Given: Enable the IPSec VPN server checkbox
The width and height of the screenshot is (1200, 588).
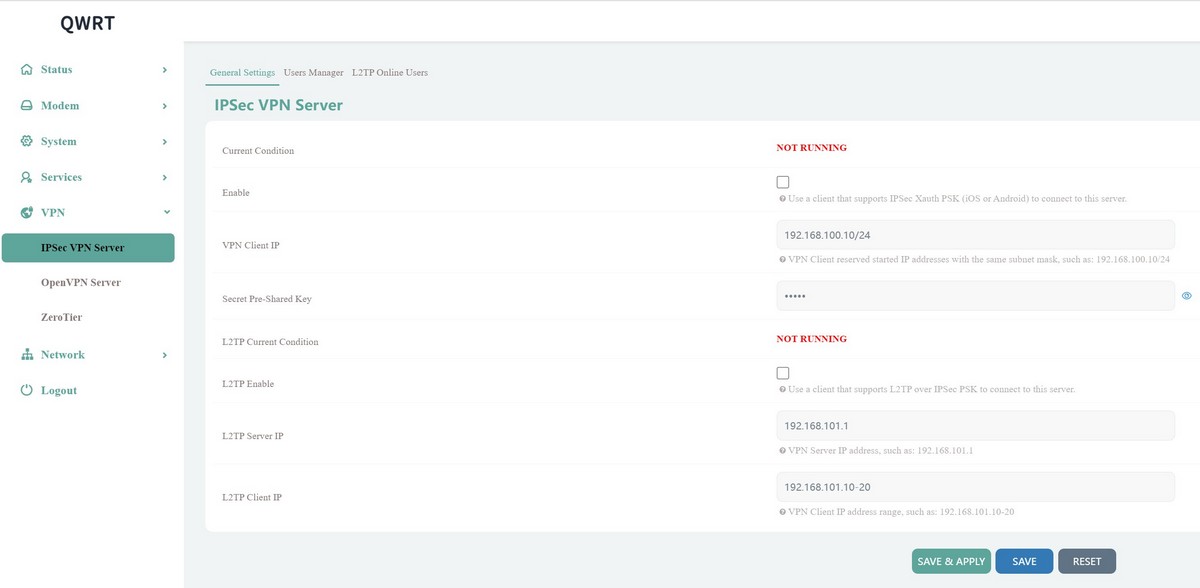Looking at the screenshot, I should (x=783, y=182).
